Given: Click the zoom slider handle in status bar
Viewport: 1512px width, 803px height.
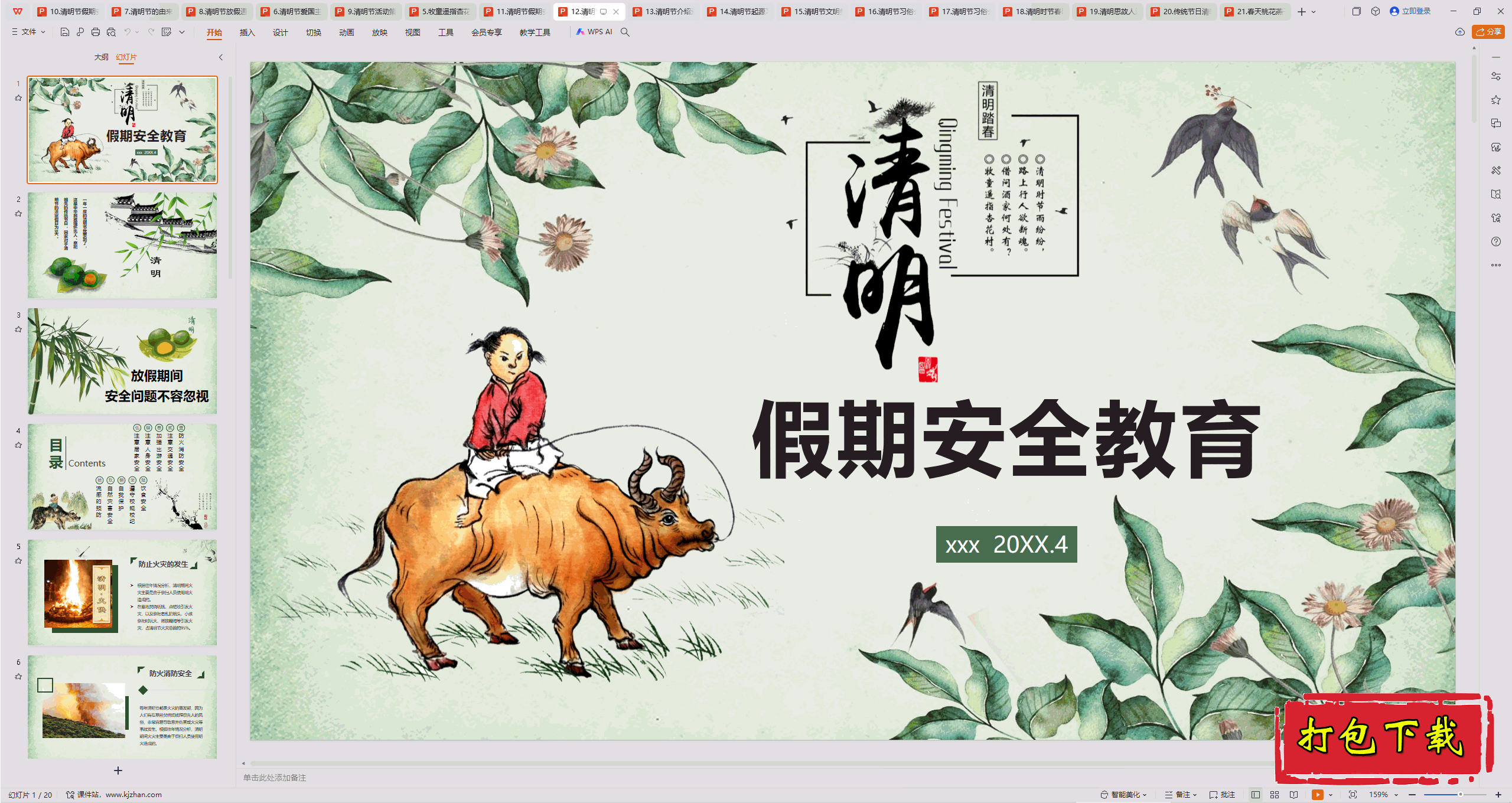Looking at the screenshot, I should [1460, 795].
